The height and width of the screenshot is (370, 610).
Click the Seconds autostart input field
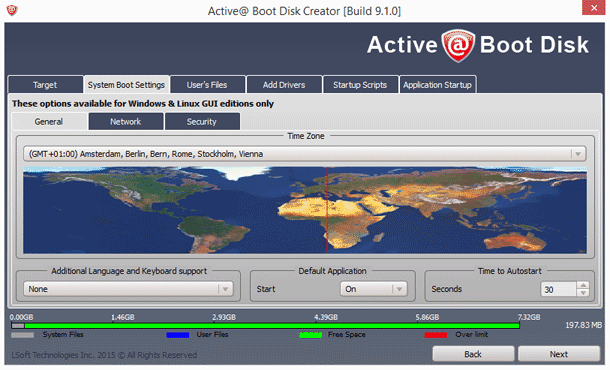(558, 289)
